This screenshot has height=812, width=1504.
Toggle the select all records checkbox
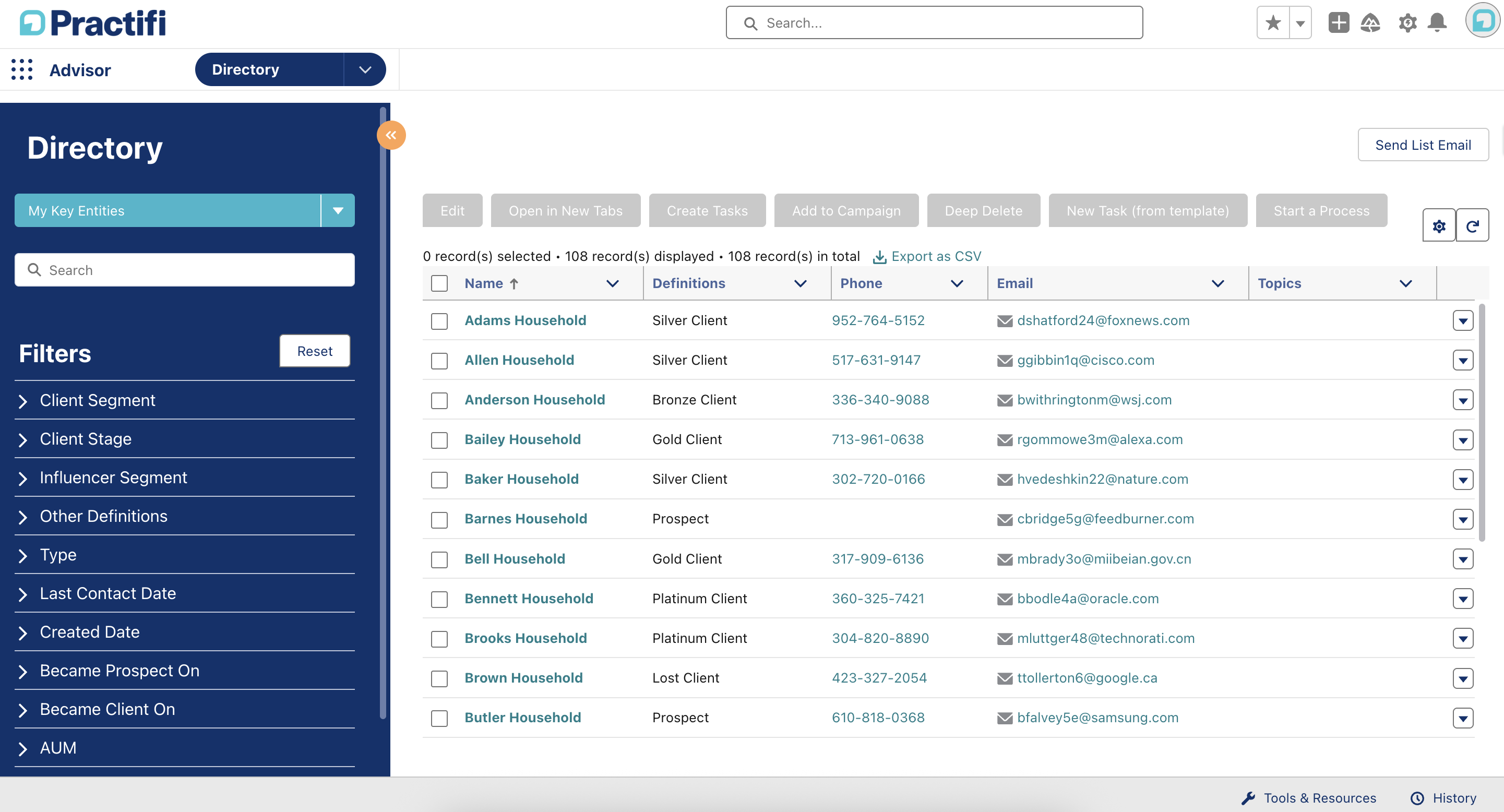click(x=439, y=284)
